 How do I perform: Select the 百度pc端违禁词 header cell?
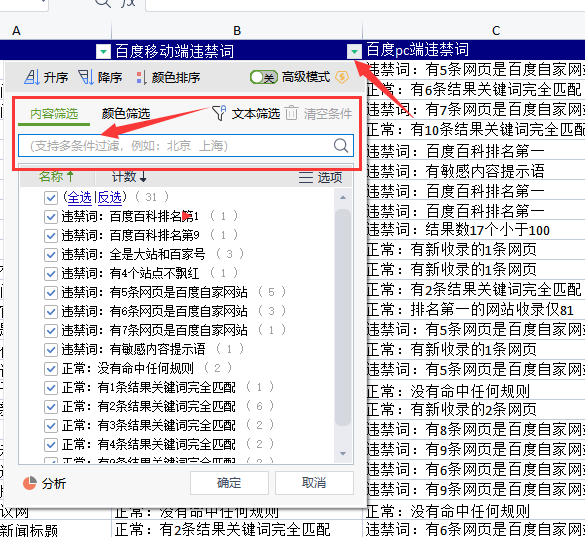(474, 50)
